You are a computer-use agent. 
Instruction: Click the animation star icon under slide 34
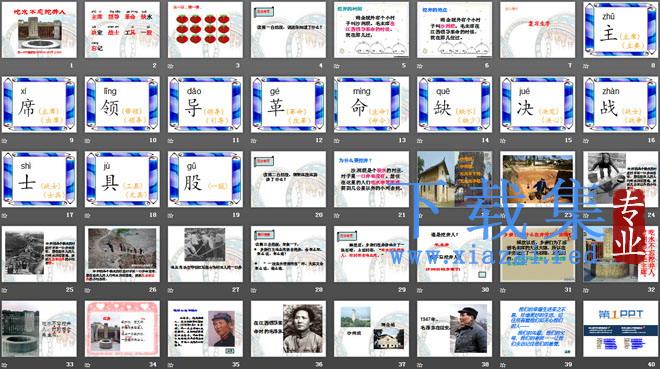(x=88, y=364)
